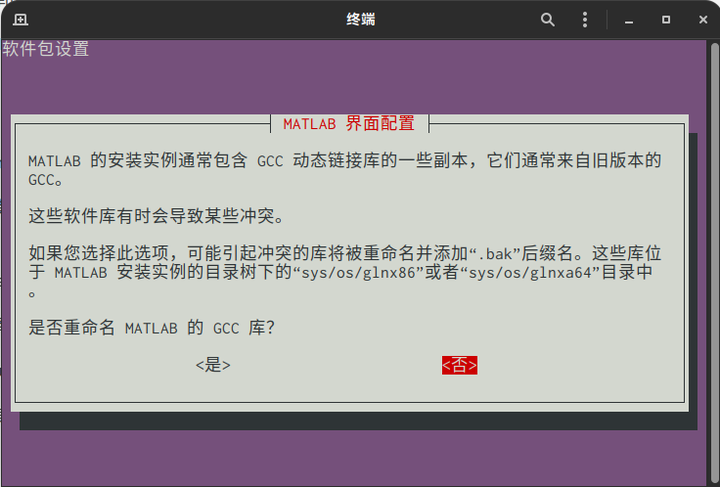Image resolution: width=720 pixels, height=487 pixels.
Task: Maximize the 终端 window
Action: [x=666, y=20]
